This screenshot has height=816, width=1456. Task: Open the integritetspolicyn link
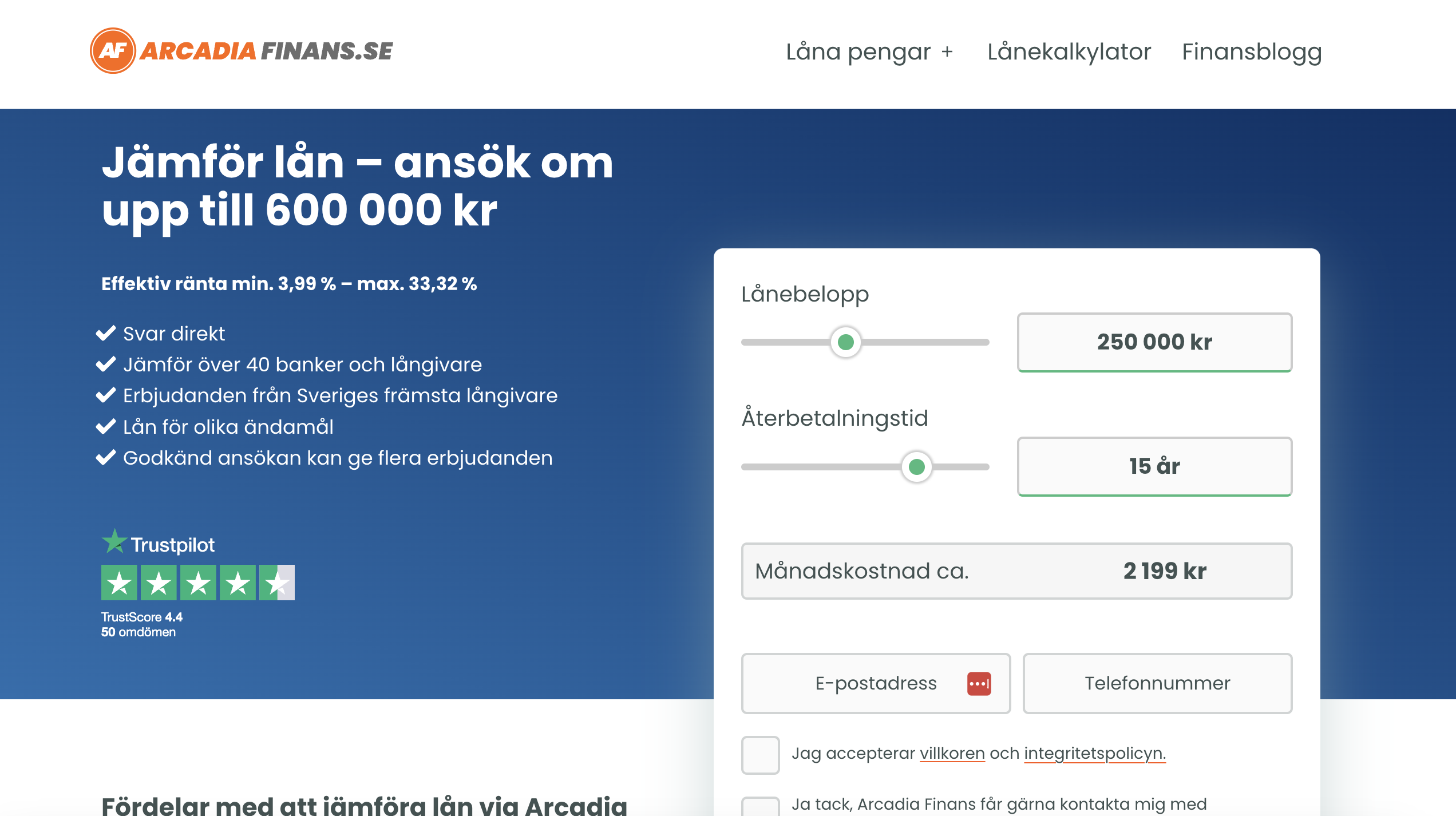(x=1094, y=753)
